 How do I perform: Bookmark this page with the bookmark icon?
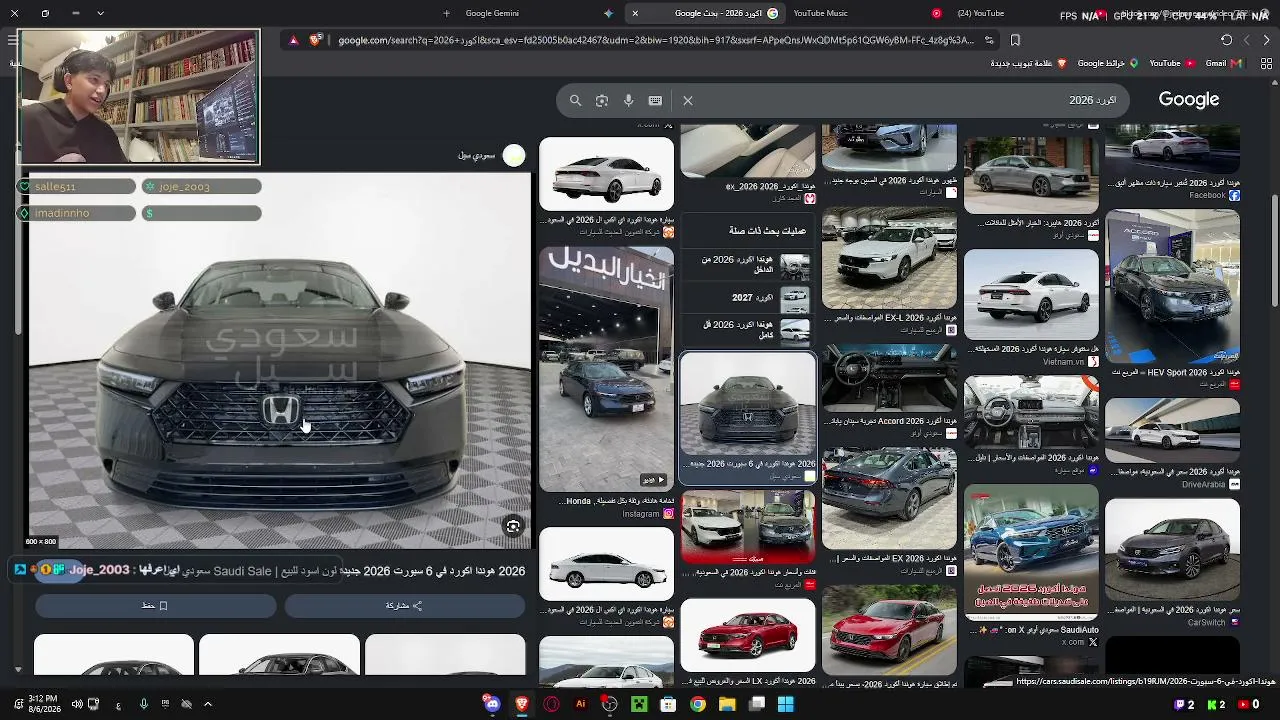pos(1015,40)
